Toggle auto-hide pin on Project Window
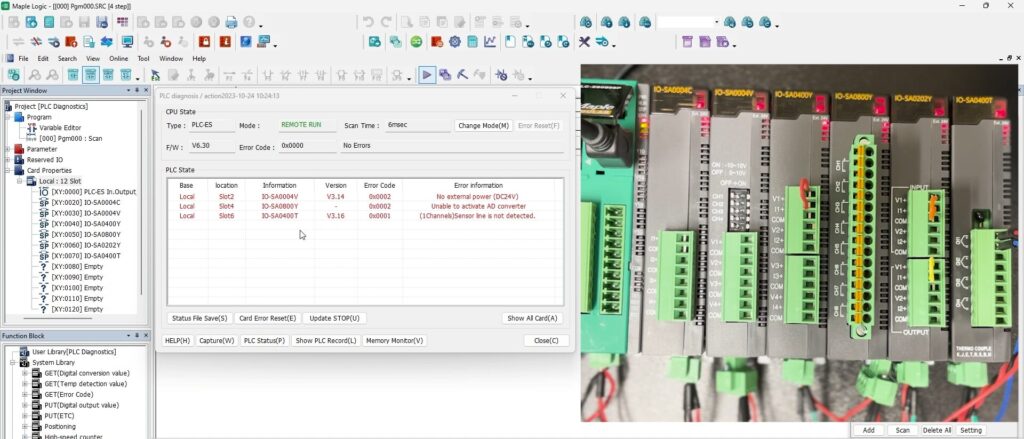This screenshot has height=439, width=1024. [137, 90]
